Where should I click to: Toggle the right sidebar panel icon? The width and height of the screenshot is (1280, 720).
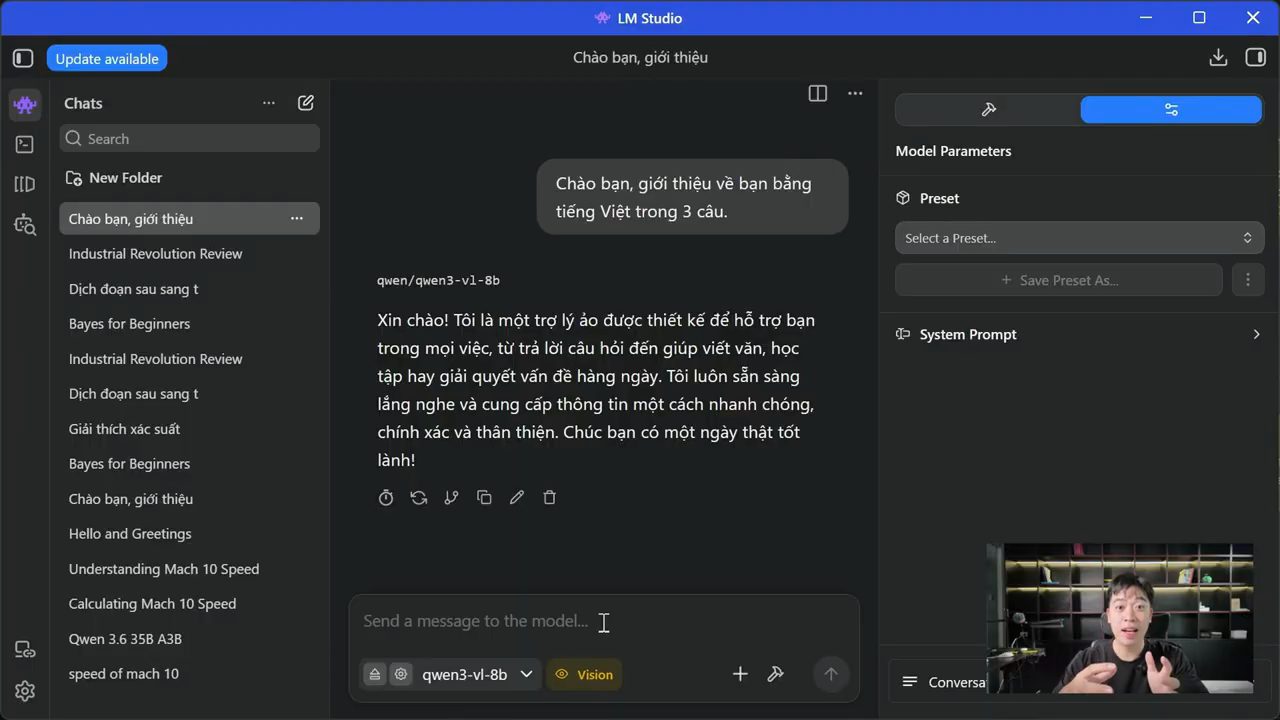1255,58
